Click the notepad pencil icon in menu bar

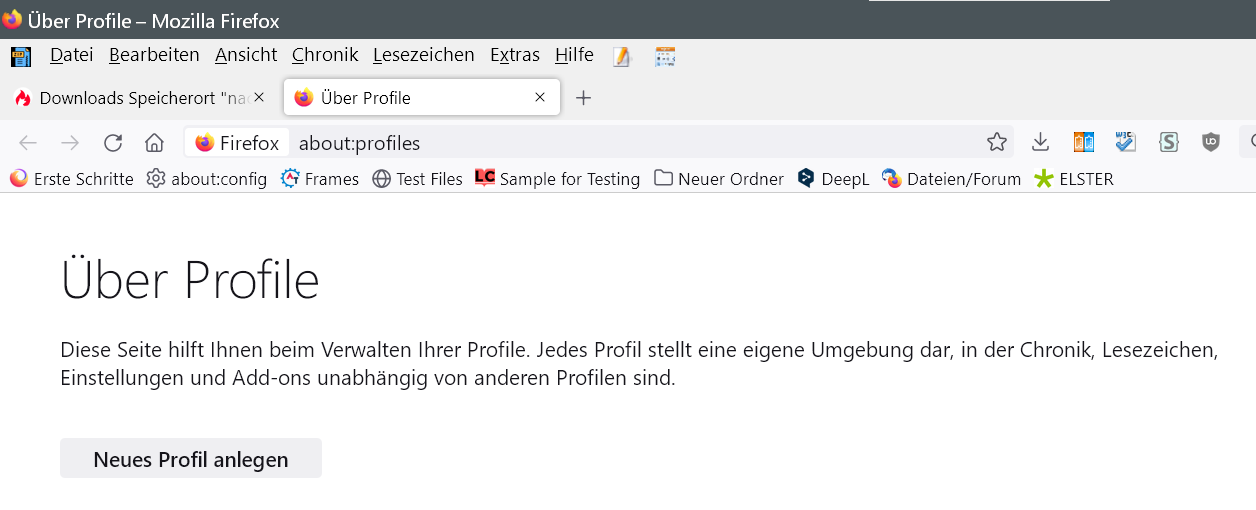click(x=623, y=57)
